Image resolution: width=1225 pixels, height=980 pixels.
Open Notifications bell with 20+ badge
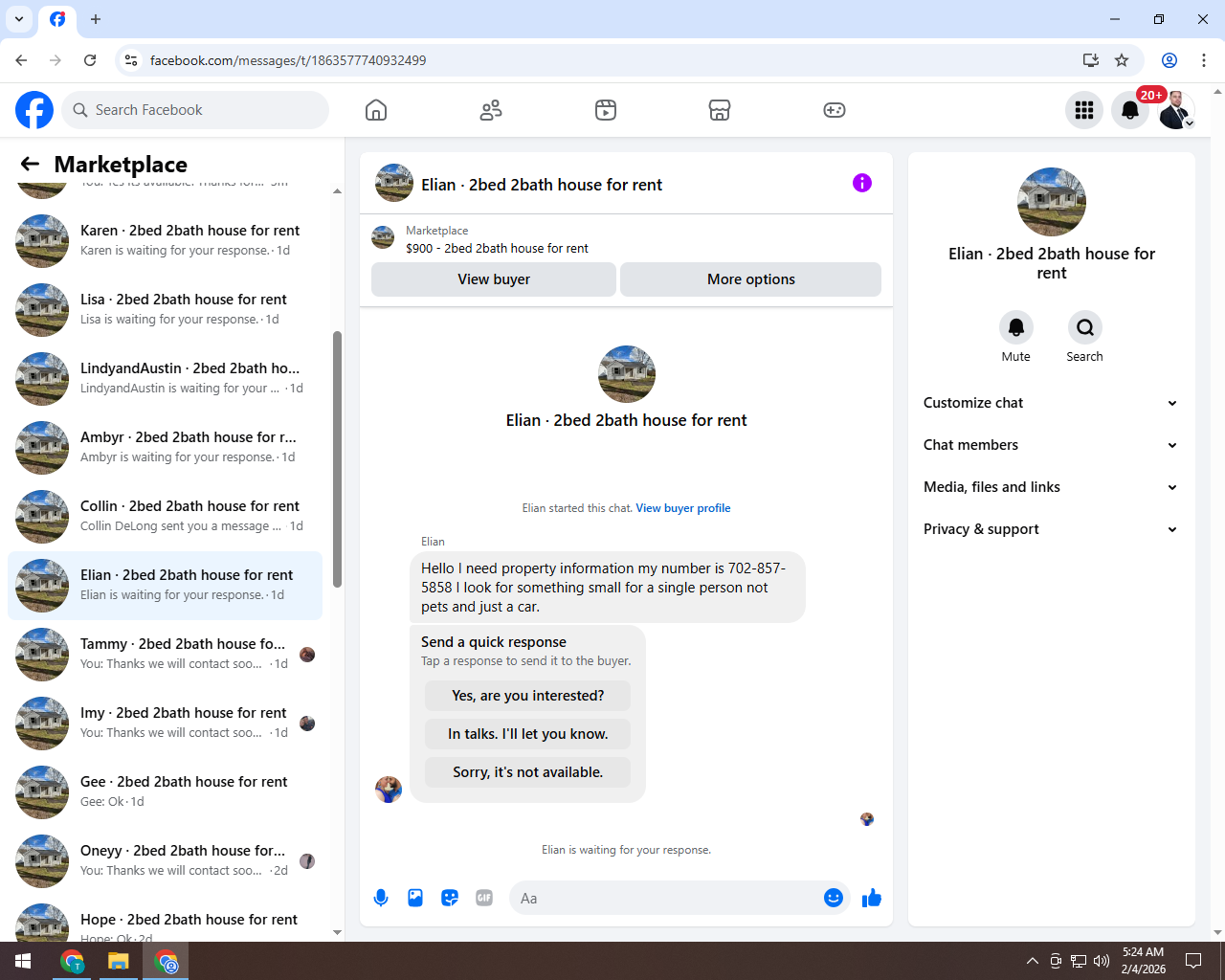1130,110
